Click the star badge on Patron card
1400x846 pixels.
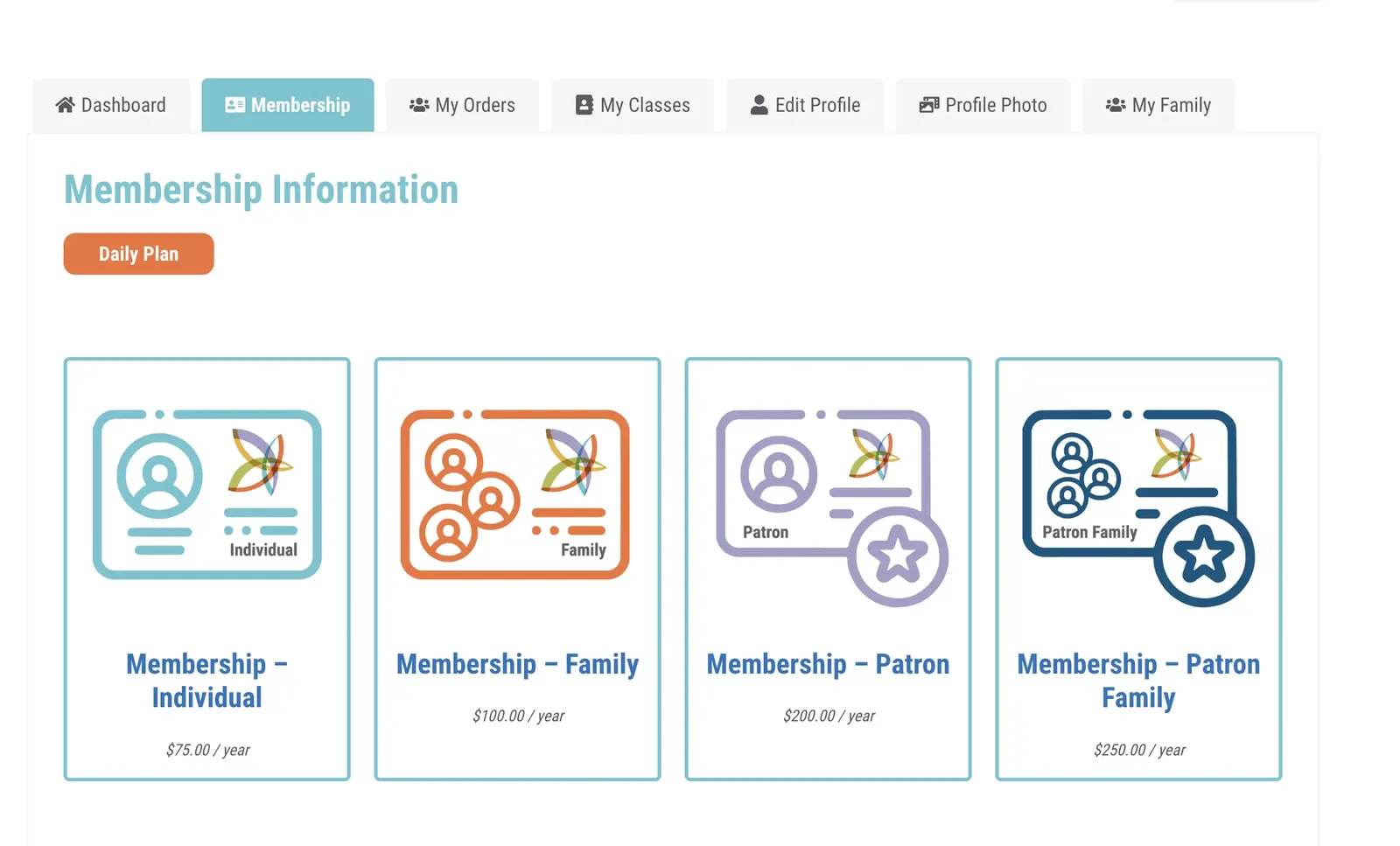coord(898,556)
